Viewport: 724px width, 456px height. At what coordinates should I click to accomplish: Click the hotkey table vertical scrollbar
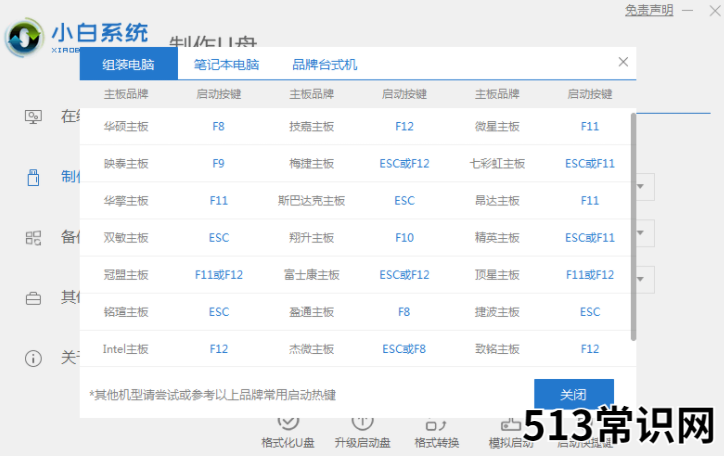(633, 226)
